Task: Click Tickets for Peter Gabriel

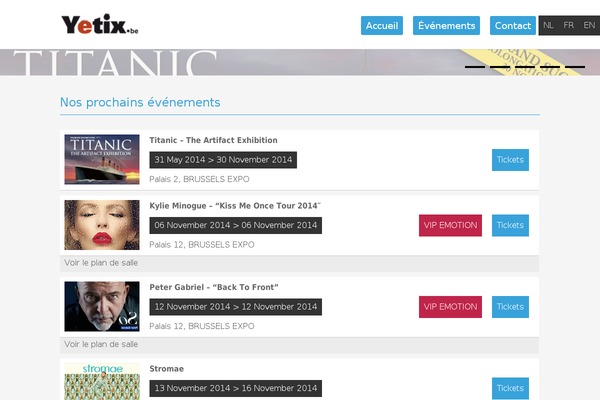Action: [x=510, y=307]
